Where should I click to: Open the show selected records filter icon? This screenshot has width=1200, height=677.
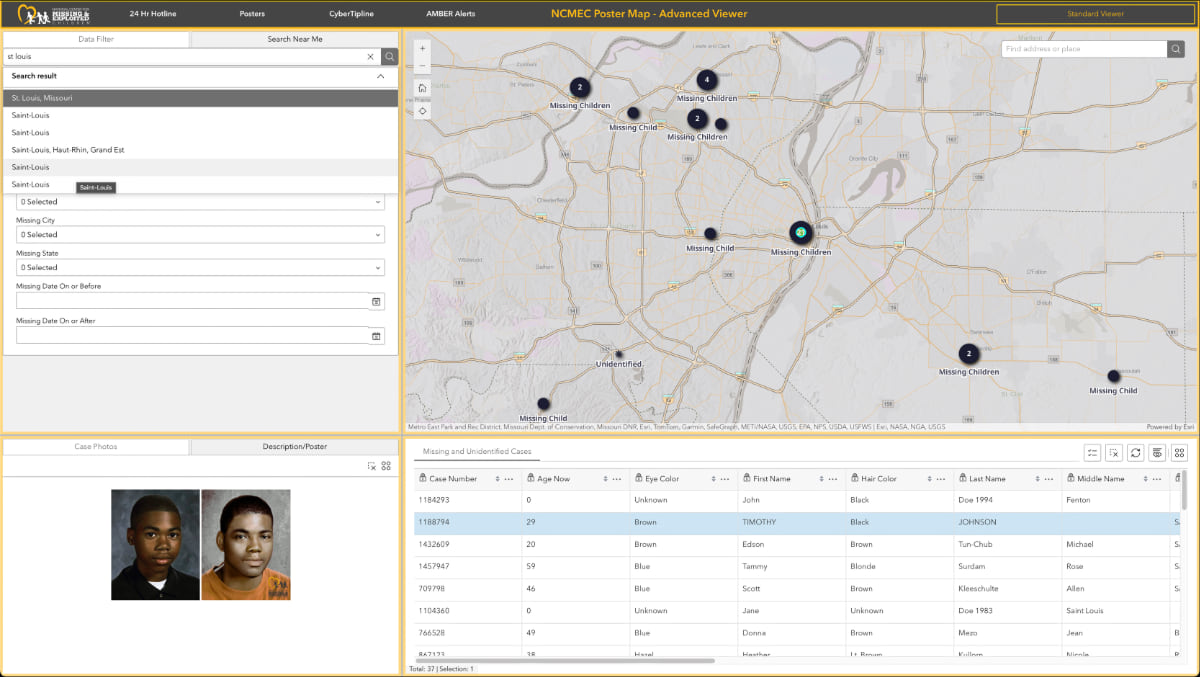tap(1092, 453)
